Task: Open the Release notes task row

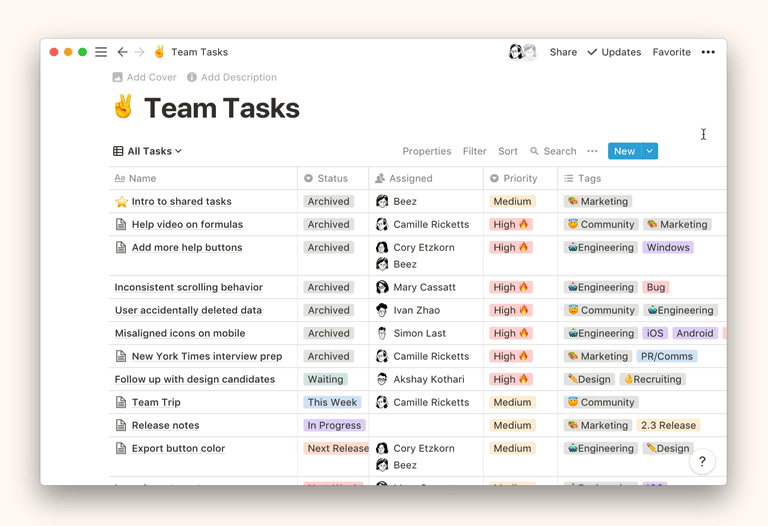Action: tap(165, 425)
